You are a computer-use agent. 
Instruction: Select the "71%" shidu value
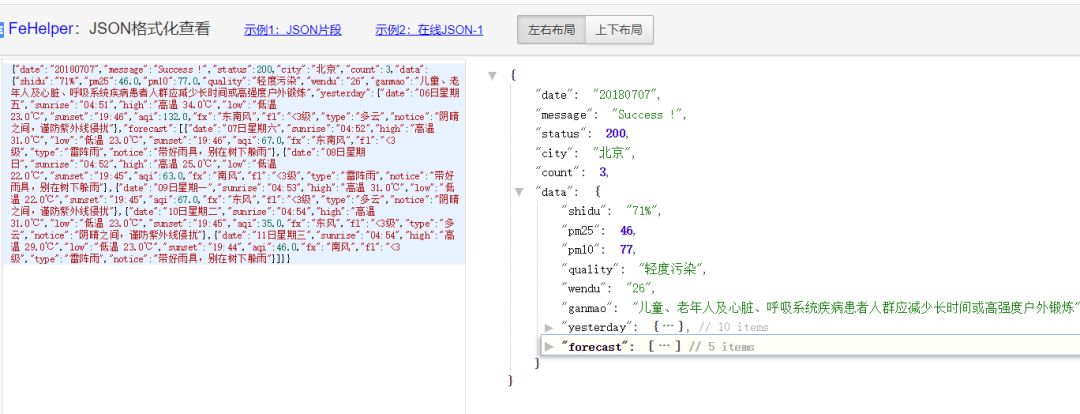coord(641,211)
